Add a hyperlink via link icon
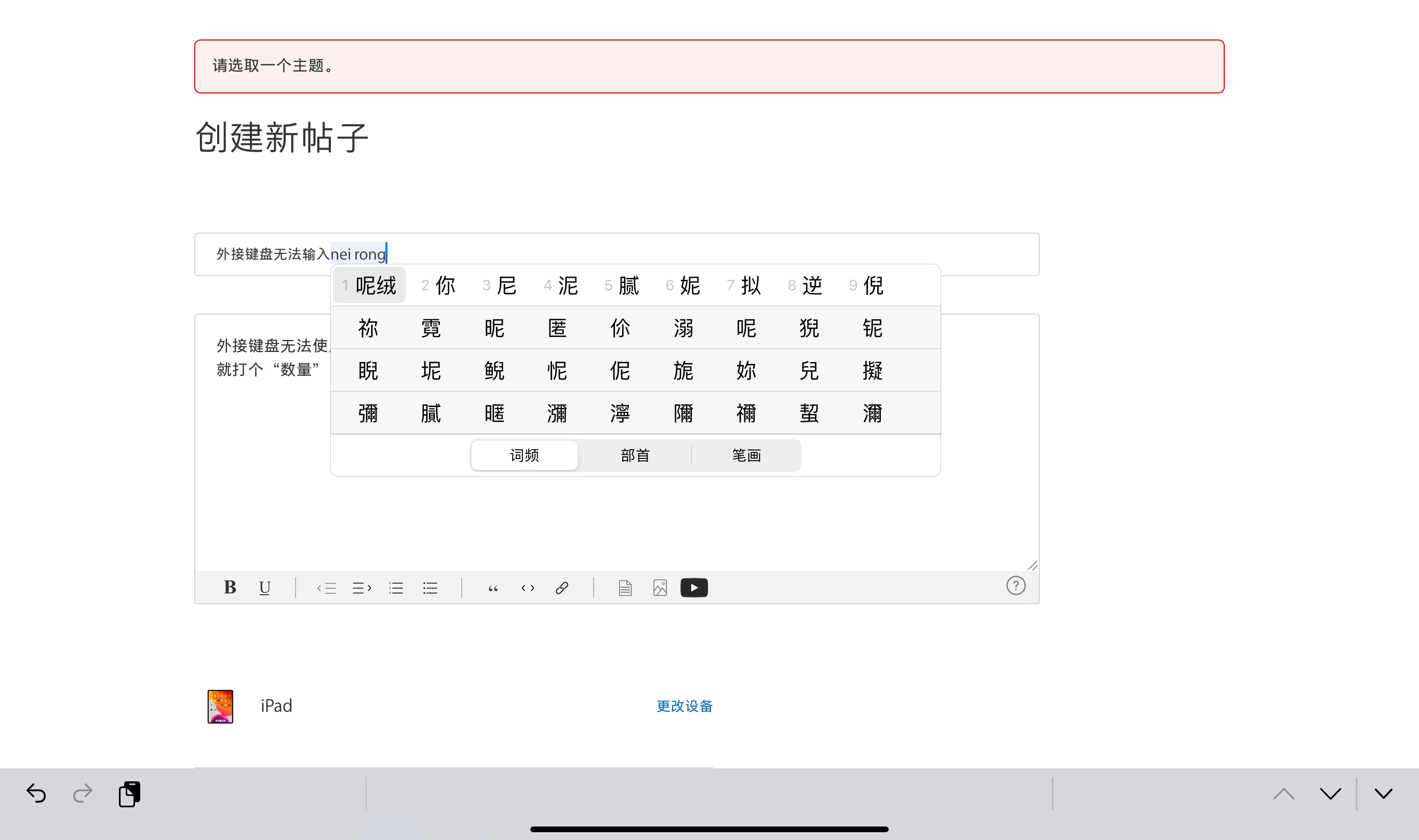Viewport: 1419px width, 840px height. pyautogui.click(x=561, y=588)
